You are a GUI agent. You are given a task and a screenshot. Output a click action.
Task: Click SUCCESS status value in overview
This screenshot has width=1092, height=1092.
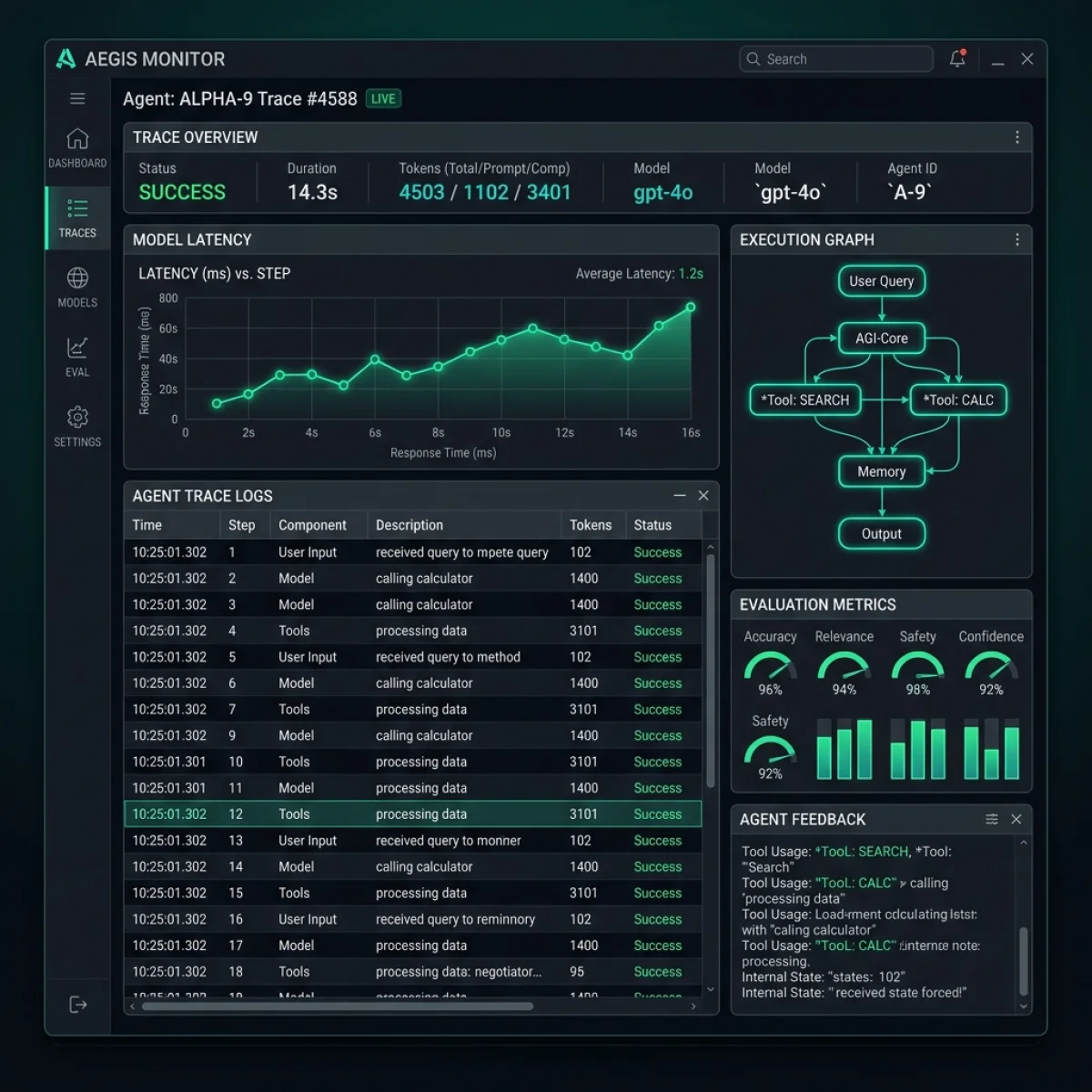(x=182, y=192)
